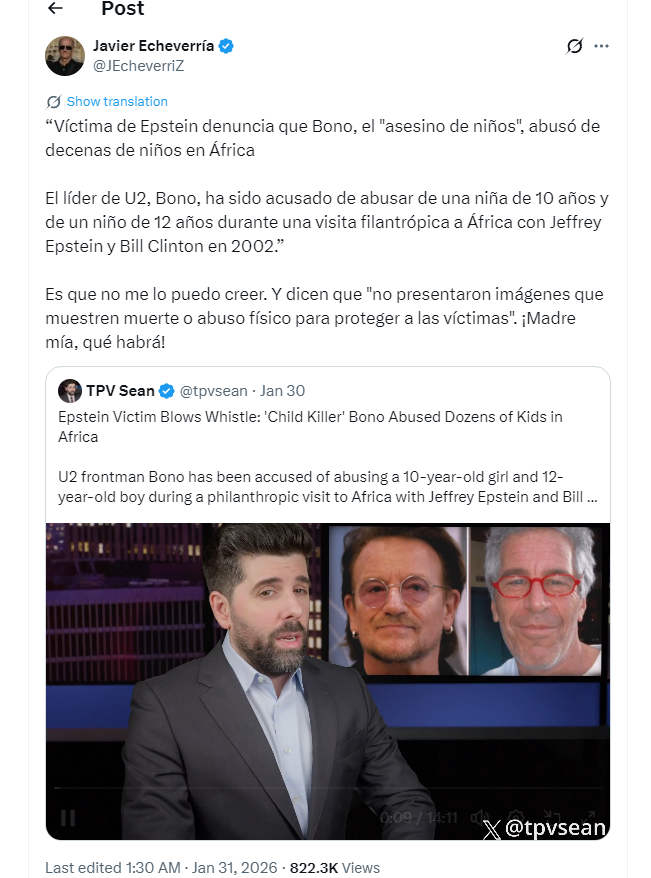Show translation of the Spanish post
651x878 pixels.
tap(117, 101)
